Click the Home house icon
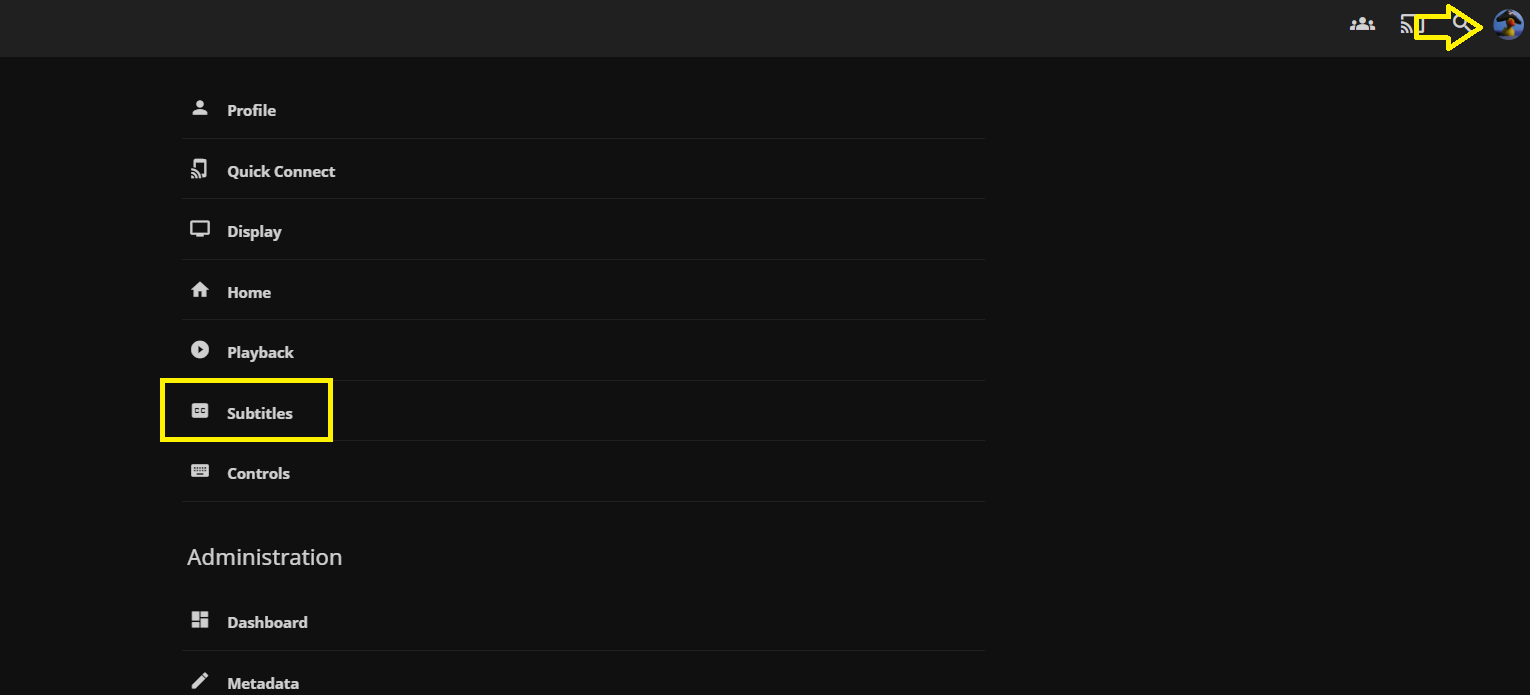This screenshot has height=695, width=1530. (200, 290)
